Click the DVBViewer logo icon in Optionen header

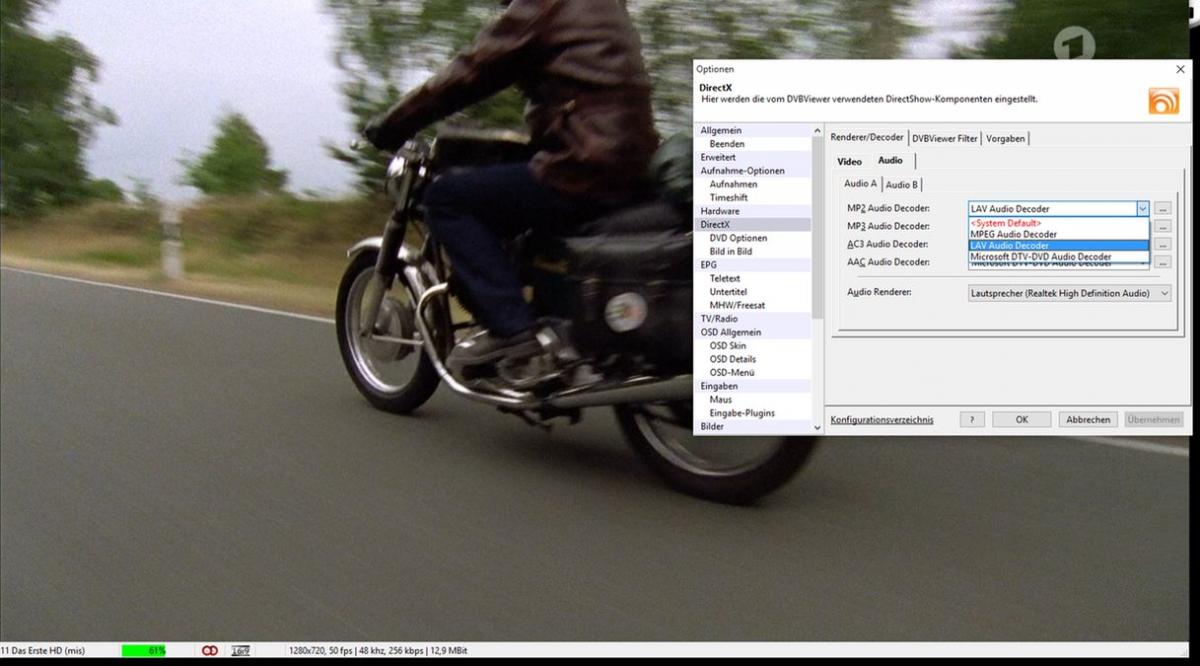(x=1163, y=101)
